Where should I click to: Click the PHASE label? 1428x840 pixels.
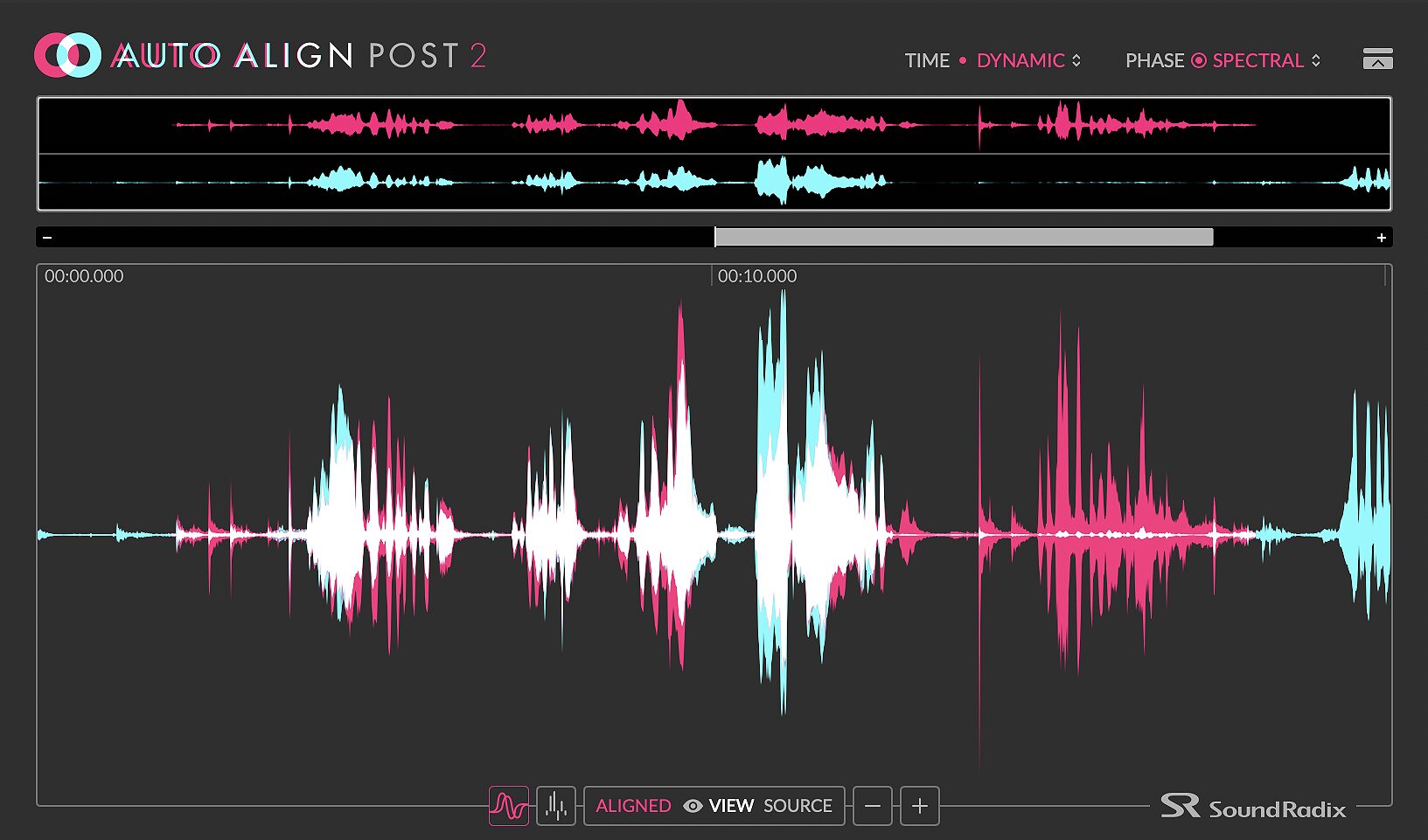(x=1154, y=60)
